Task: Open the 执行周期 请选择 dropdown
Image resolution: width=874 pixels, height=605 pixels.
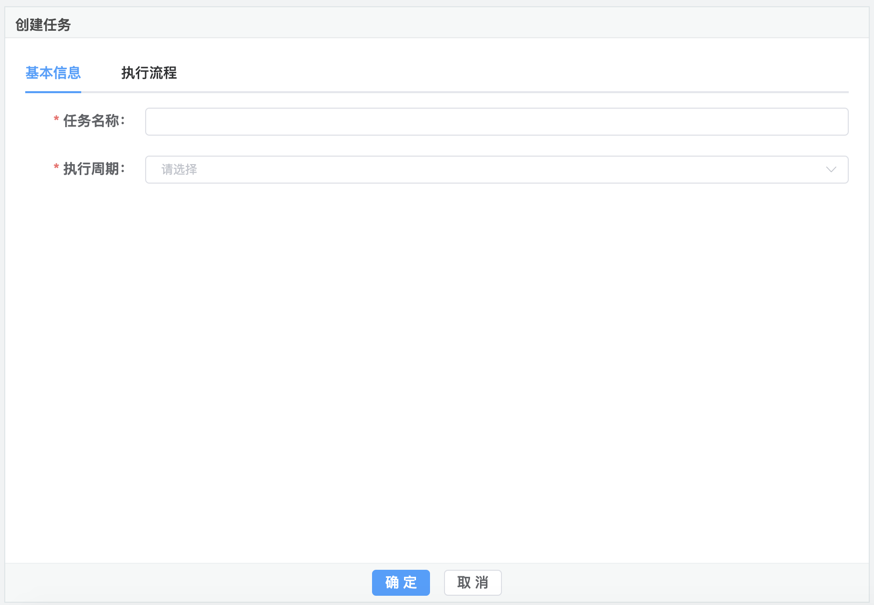Action: click(497, 170)
